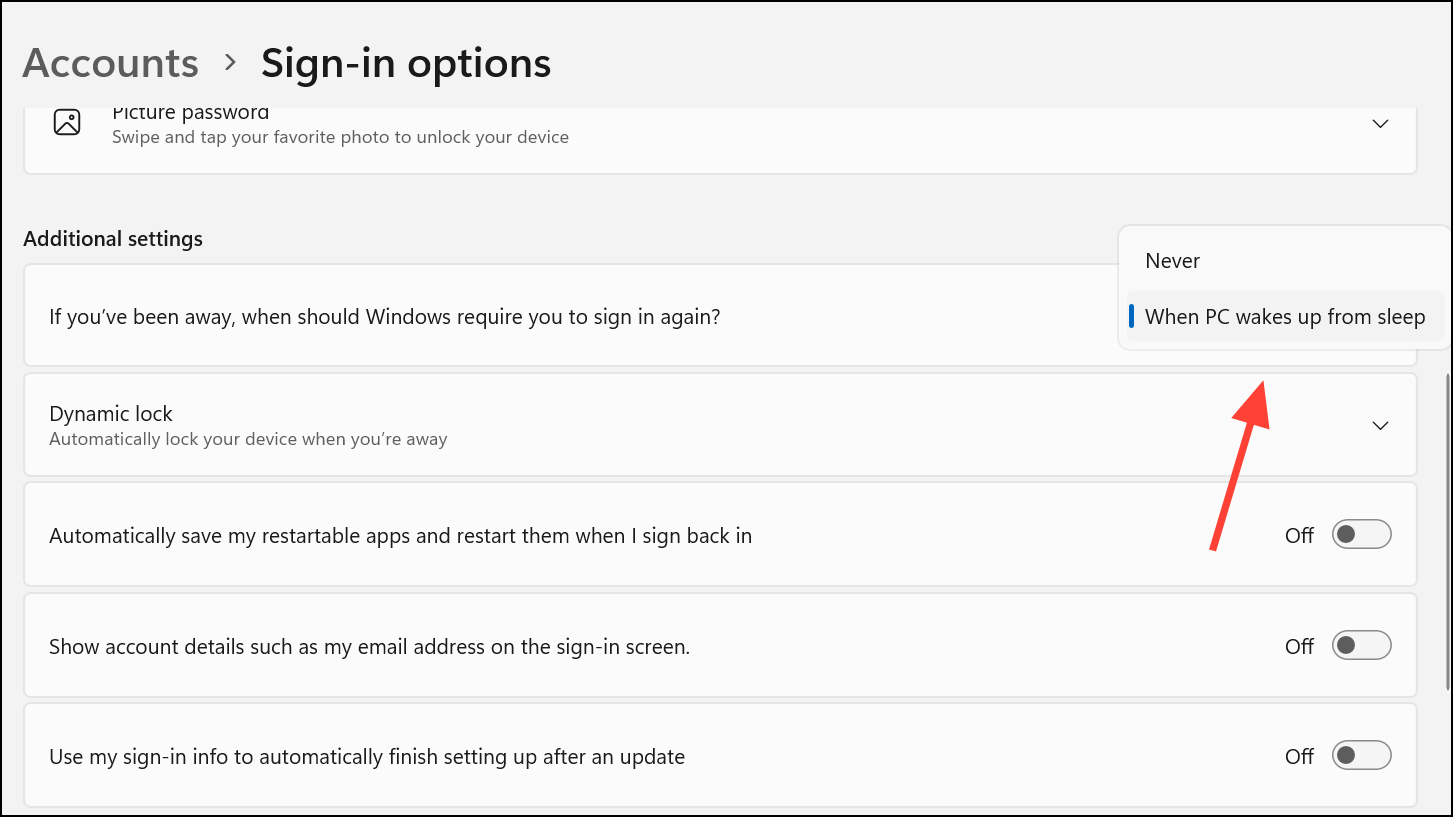
Task: Click the vertical scrollbar on the right
Action: 1448,532
